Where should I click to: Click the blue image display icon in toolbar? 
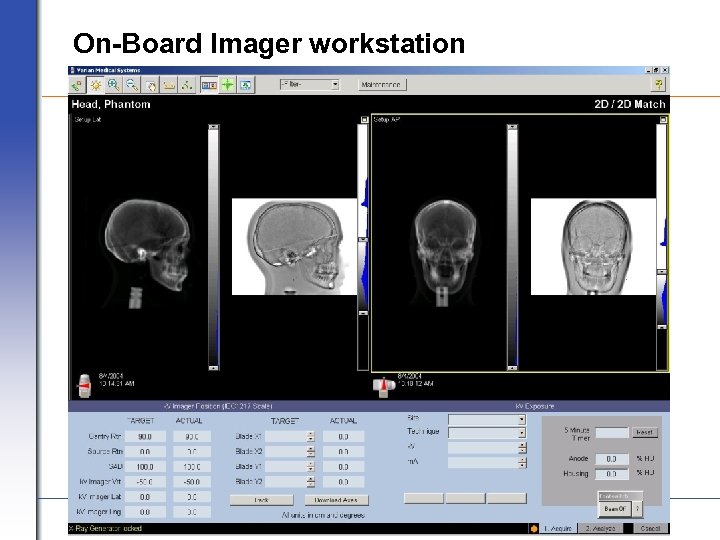[246, 85]
